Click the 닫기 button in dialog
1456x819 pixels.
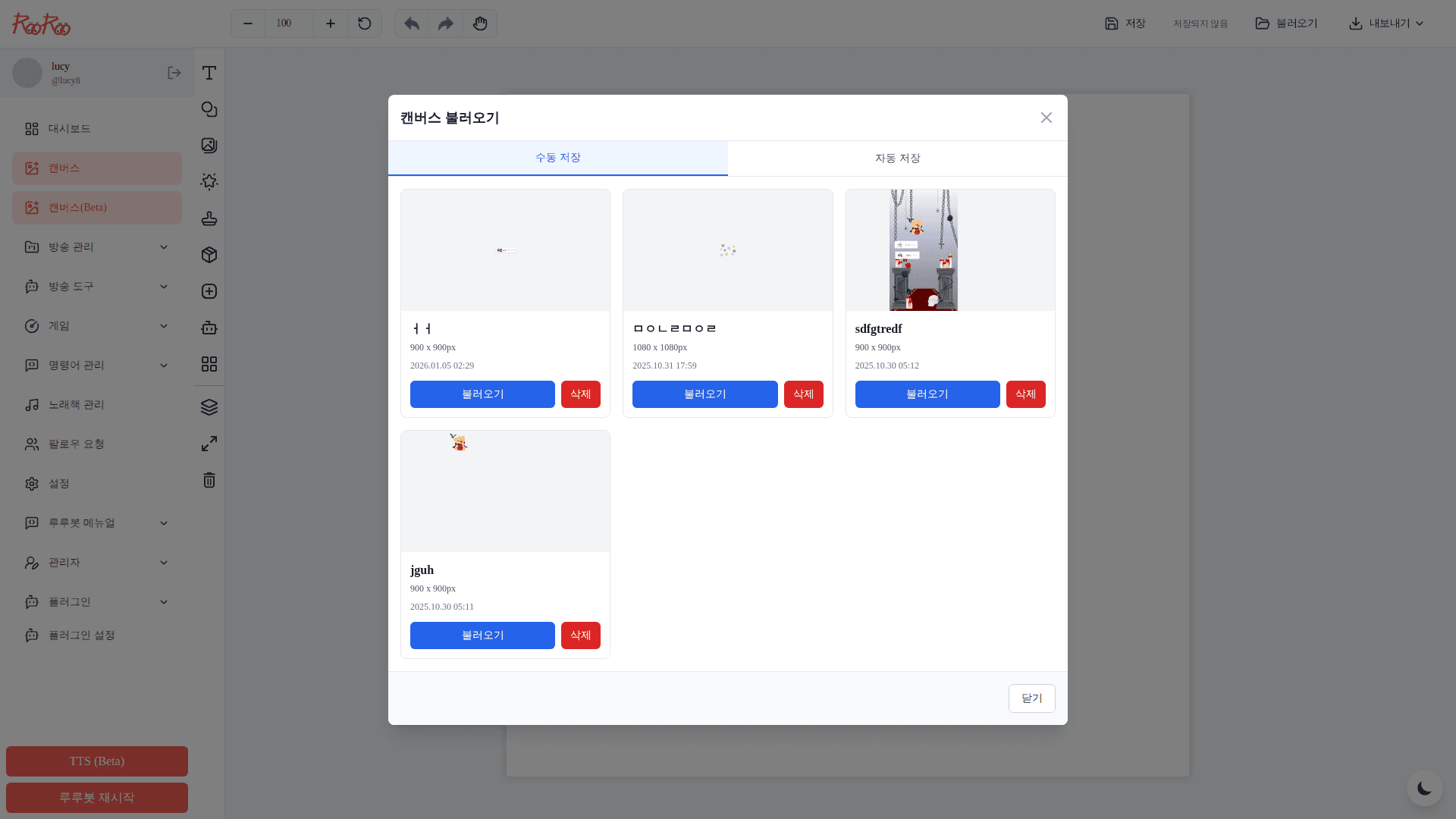click(x=1031, y=698)
